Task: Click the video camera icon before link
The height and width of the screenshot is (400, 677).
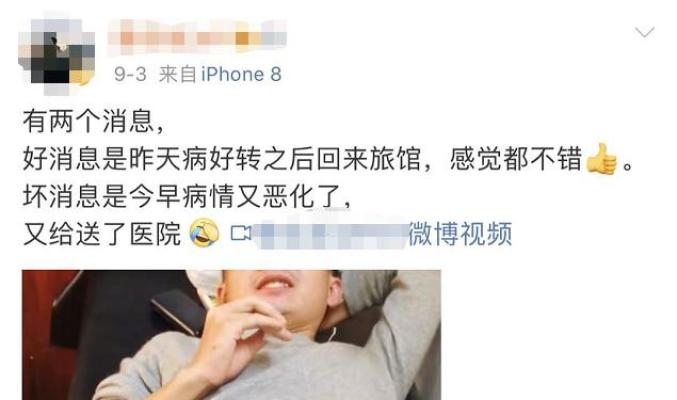Action: point(240,234)
